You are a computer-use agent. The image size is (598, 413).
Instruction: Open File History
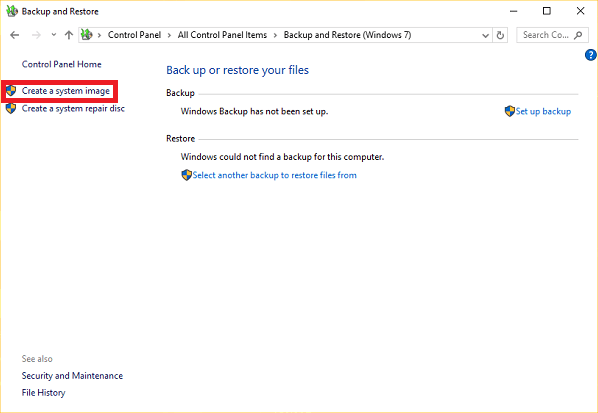tap(43, 392)
